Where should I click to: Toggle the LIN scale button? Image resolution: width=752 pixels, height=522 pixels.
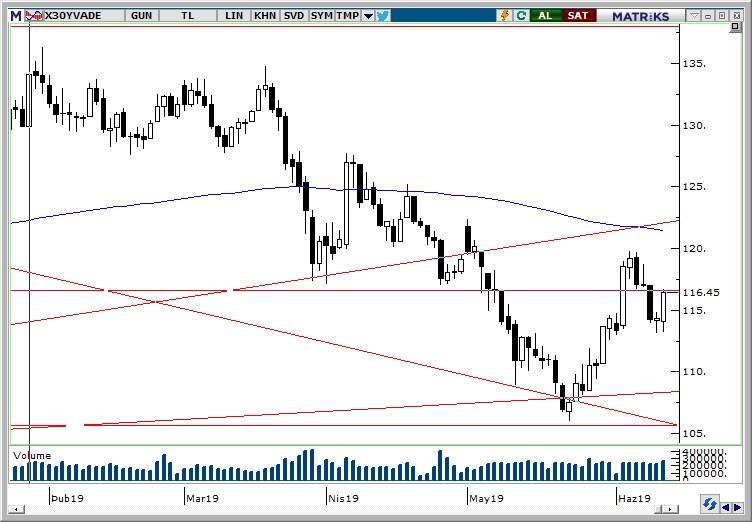pyautogui.click(x=234, y=16)
